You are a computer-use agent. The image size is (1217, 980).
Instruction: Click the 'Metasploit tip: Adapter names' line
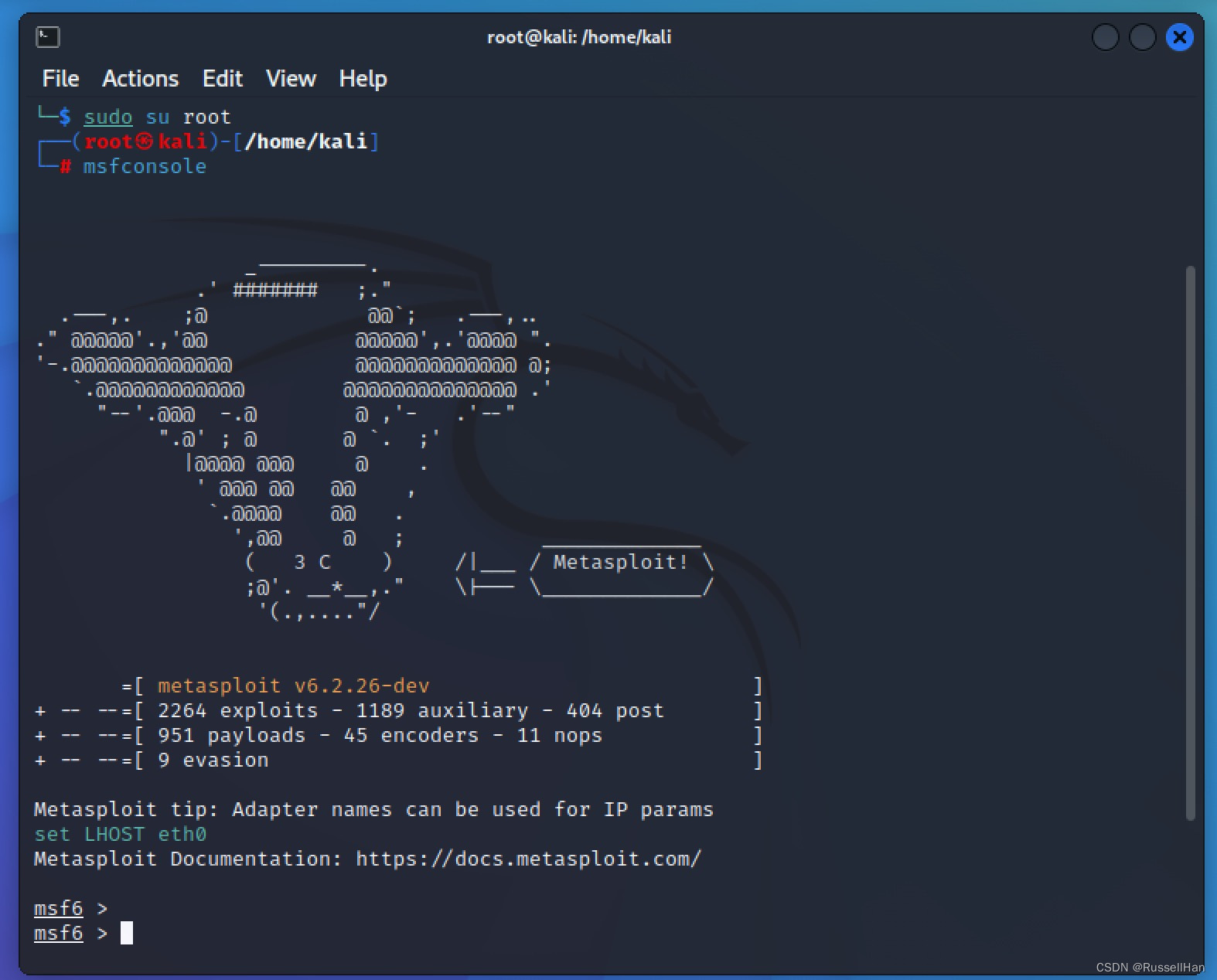pyautogui.click(x=373, y=809)
